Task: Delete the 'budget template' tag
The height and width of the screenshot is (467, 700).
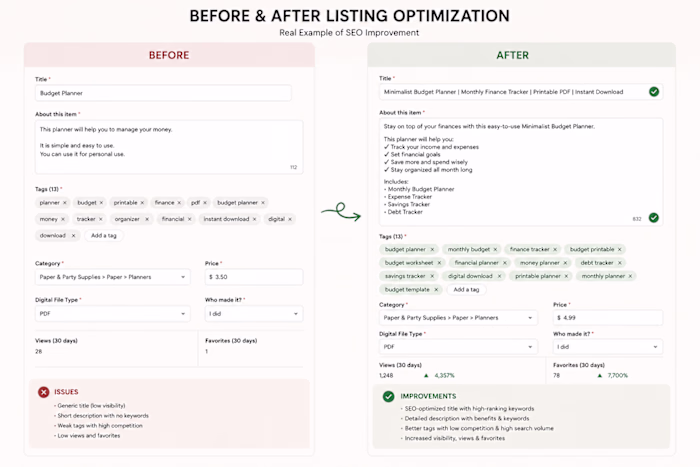Action: (436, 290)
